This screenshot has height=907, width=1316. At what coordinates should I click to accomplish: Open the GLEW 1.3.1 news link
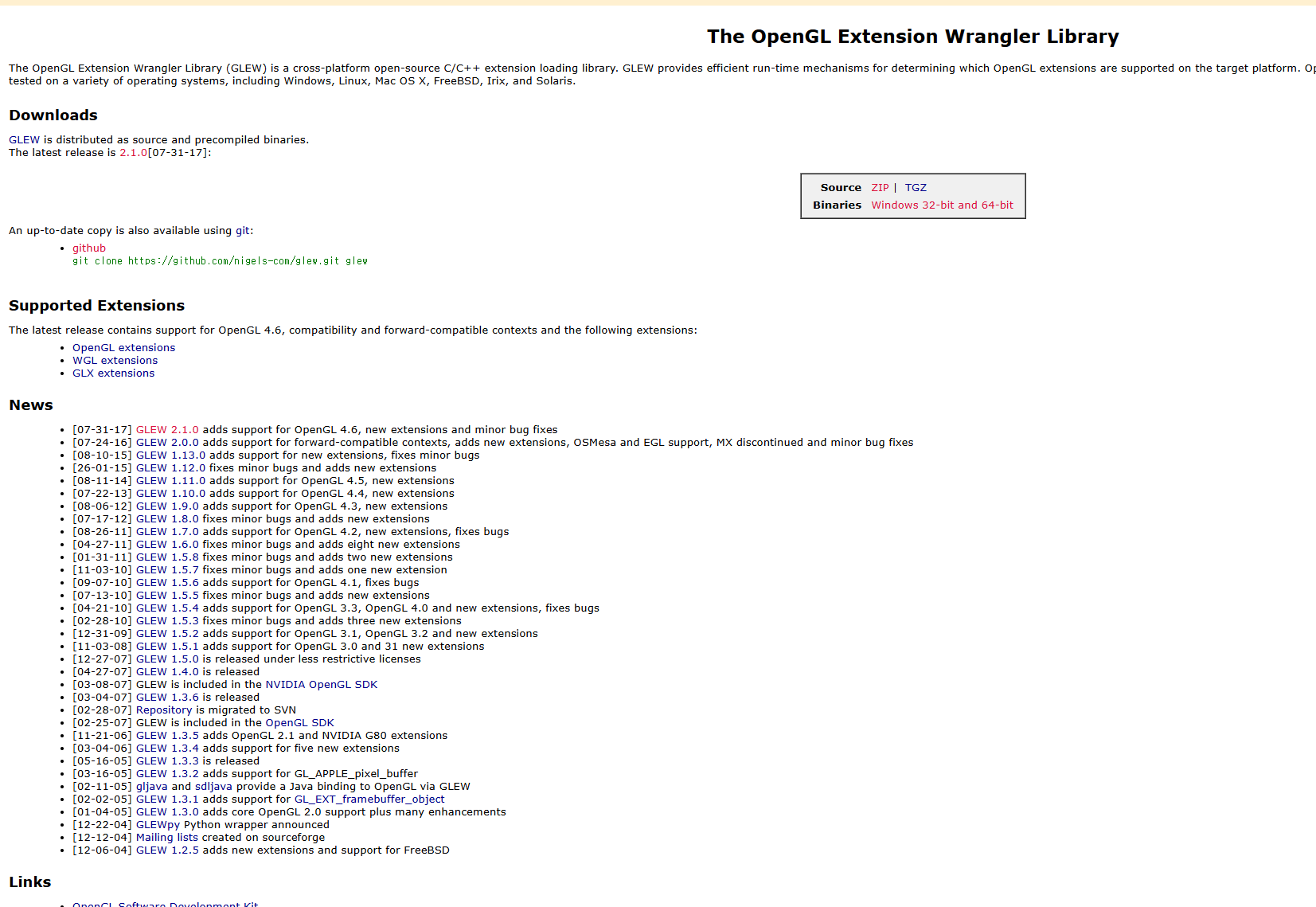(x=167, y=799)
